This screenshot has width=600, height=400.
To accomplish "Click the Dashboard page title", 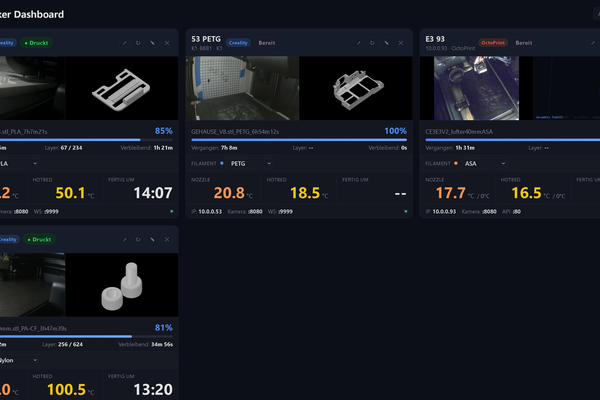I will 32,15.
